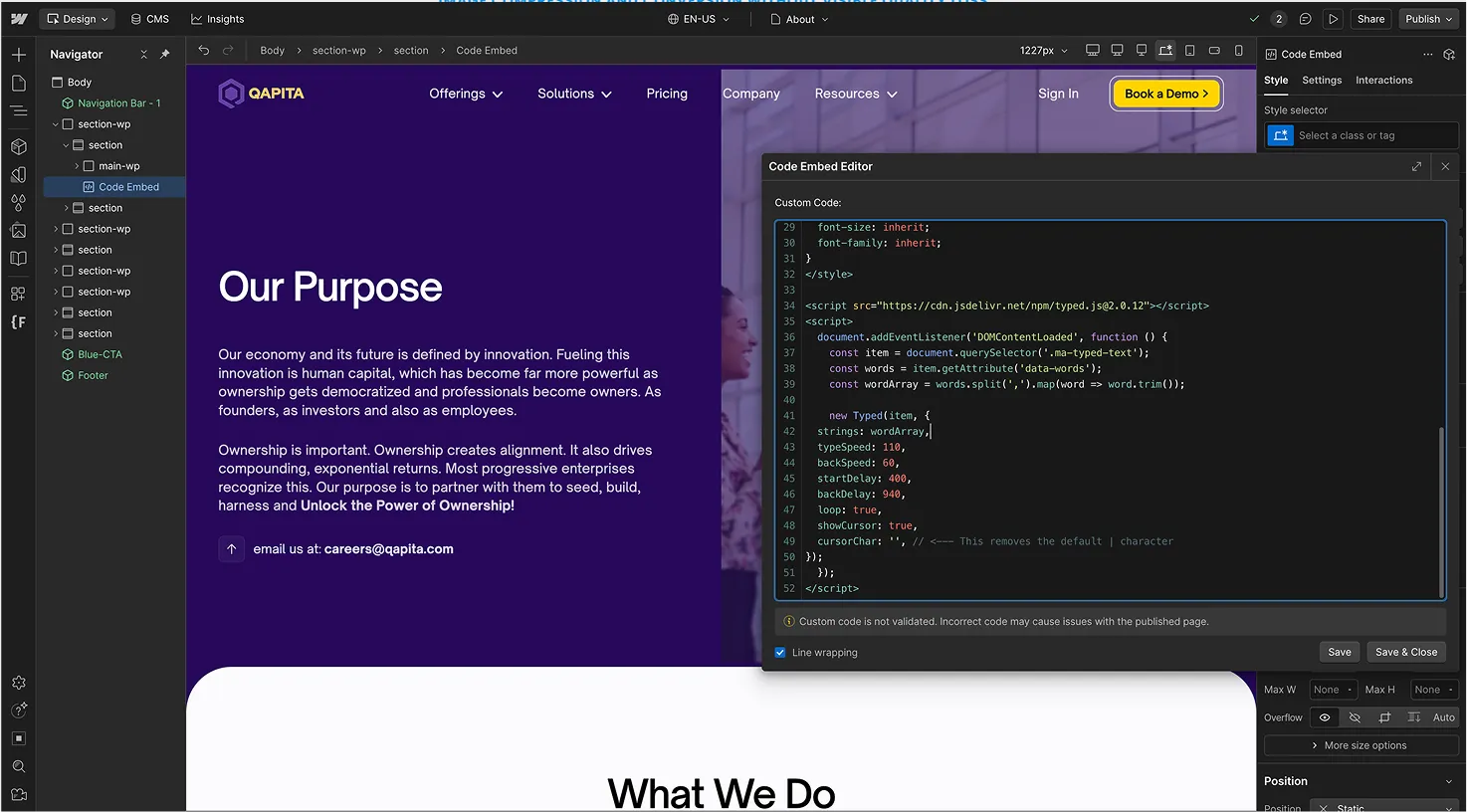The image size is (1467, 812).
Task: Open the Assets image panel
Action: (x=19, y=230)
